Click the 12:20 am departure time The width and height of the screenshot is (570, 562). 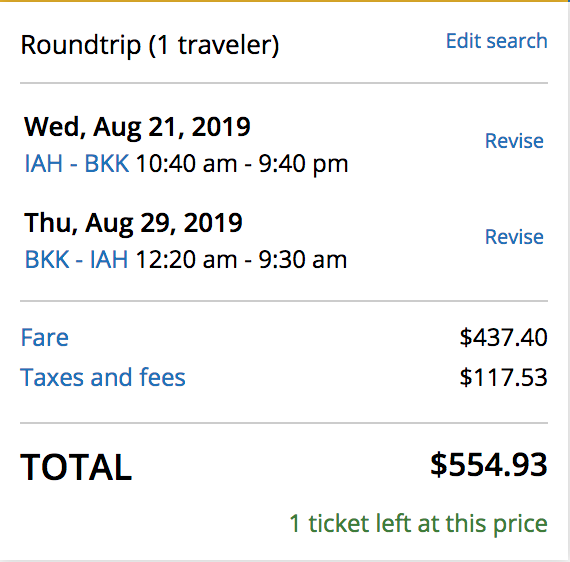[186, 260]
